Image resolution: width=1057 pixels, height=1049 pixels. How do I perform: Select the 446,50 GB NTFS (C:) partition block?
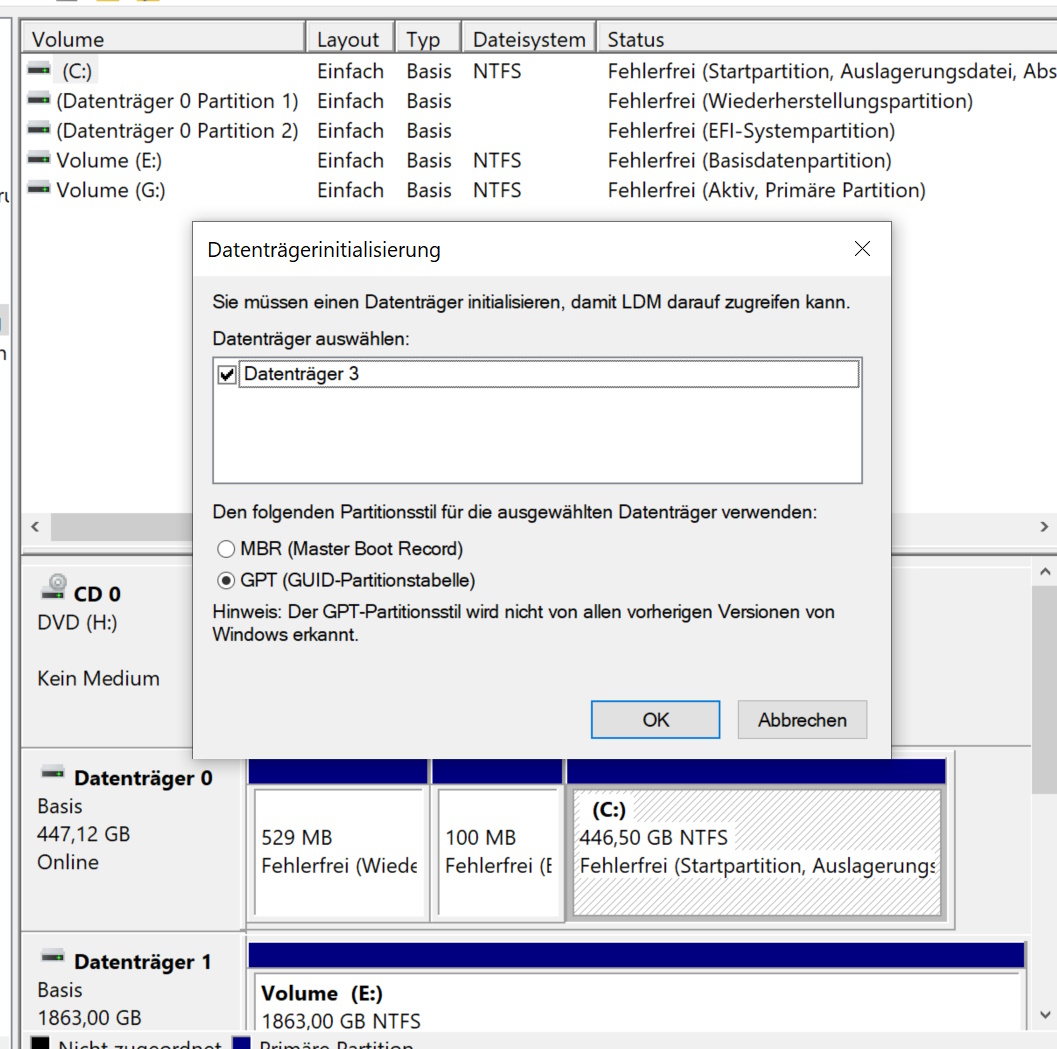756,852
